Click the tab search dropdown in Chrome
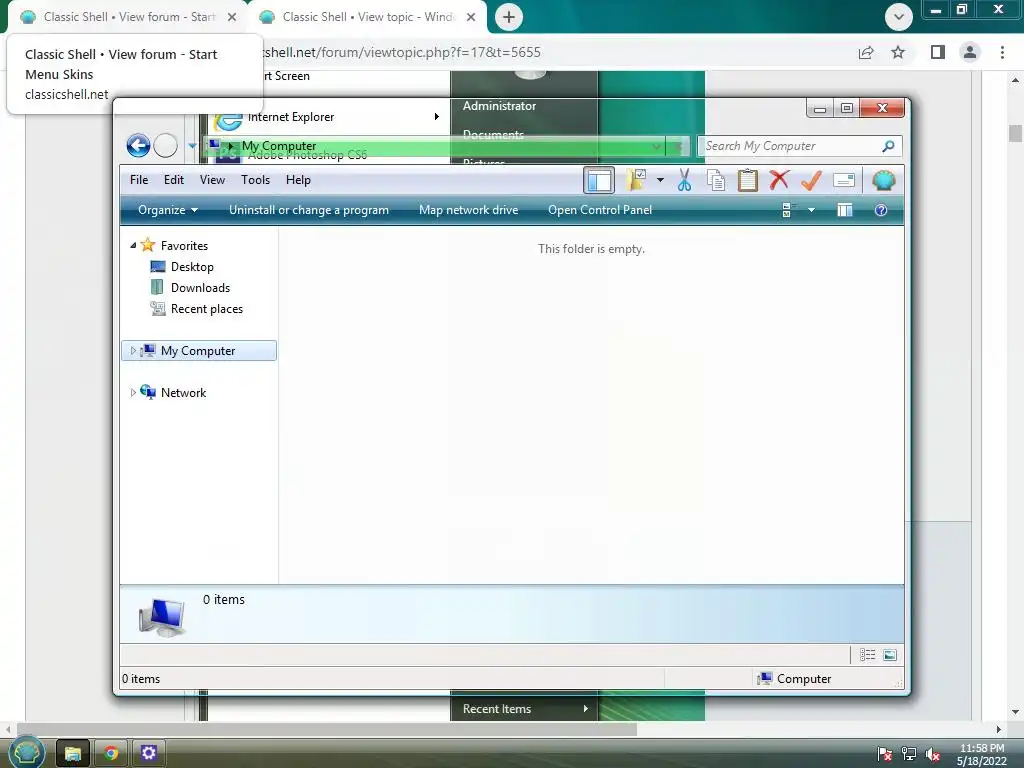 point(899,17)
